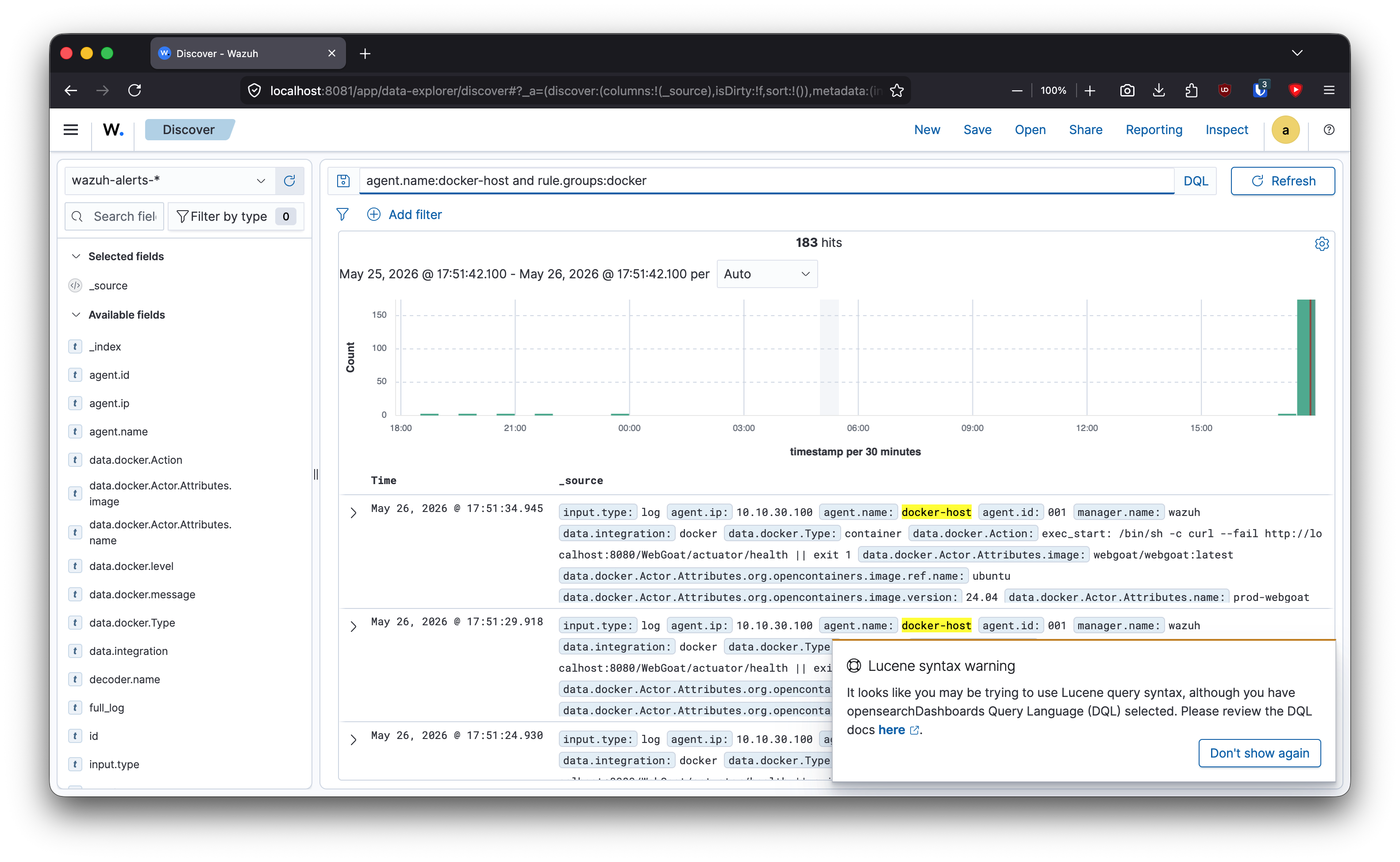Open the Auto interval dropdown
Image resolution: width=1400 pixels, height=862 pixels.
pos(767,273)
